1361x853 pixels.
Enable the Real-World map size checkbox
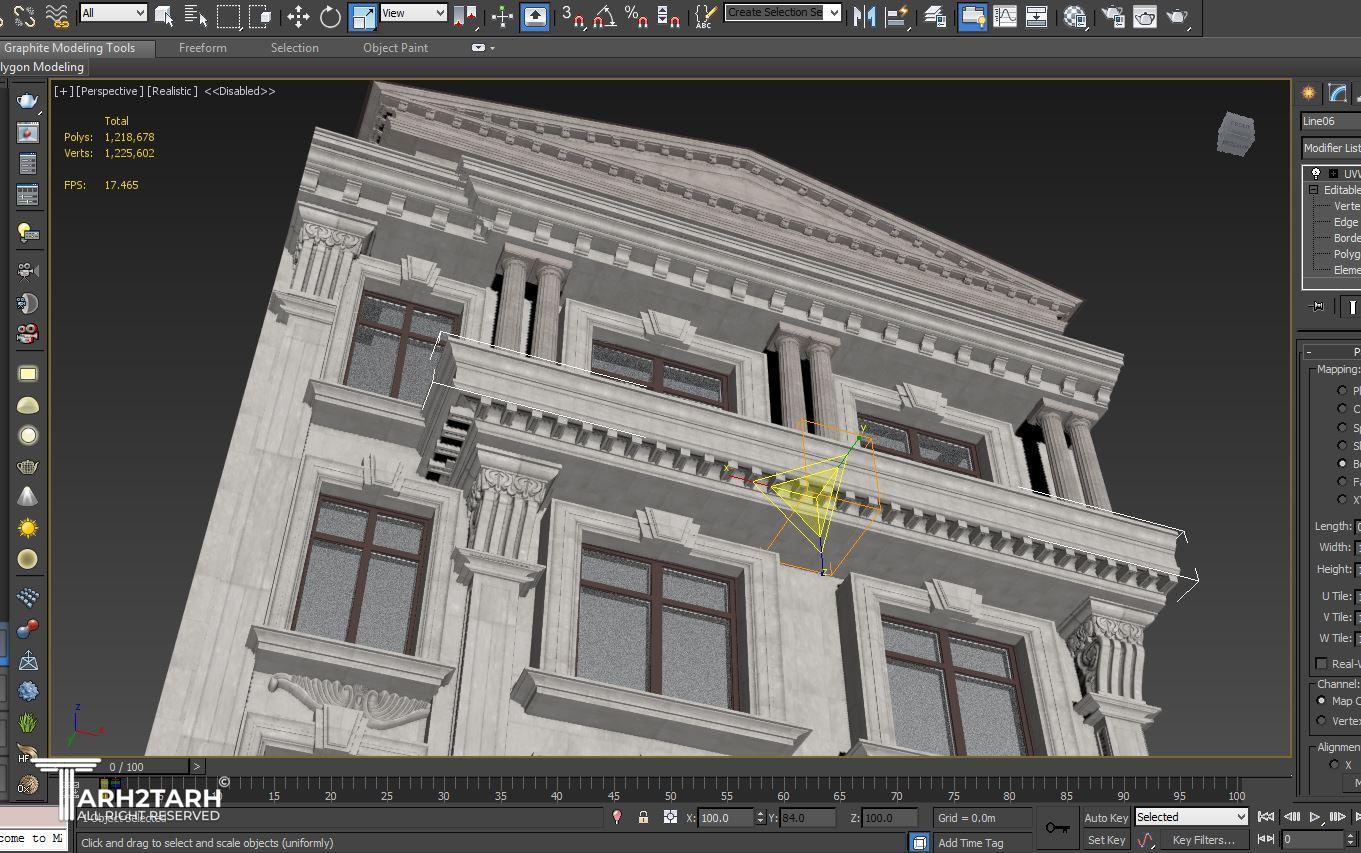1321,663
